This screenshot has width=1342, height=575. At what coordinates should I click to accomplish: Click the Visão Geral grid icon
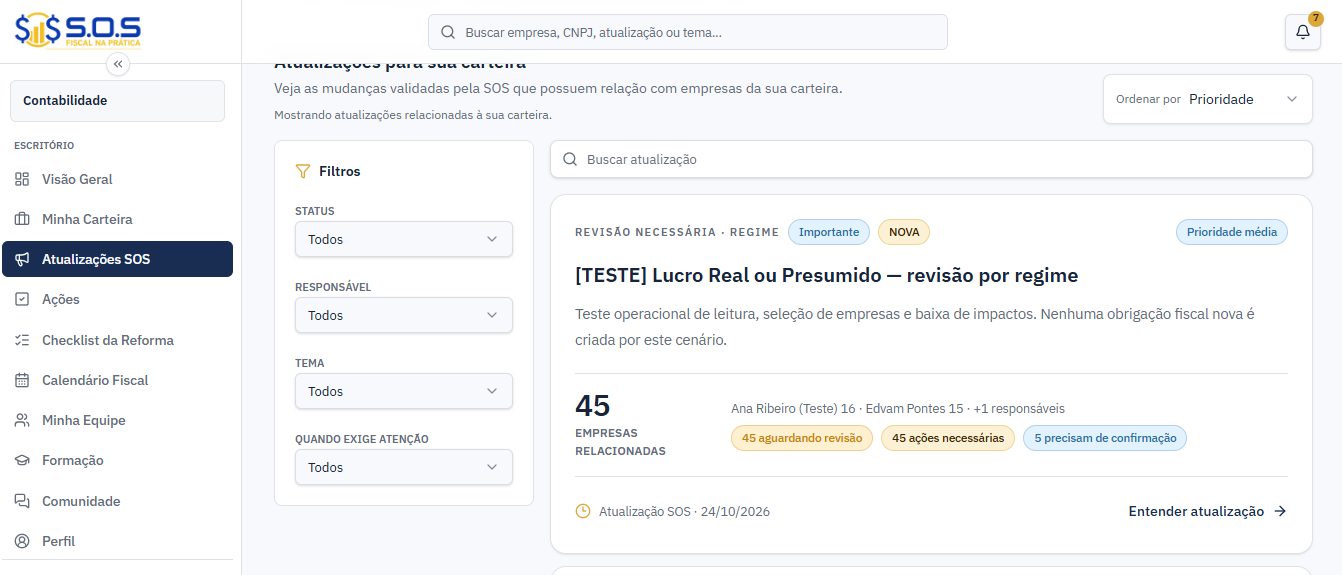pyautogui.click(x=22, y=179)
